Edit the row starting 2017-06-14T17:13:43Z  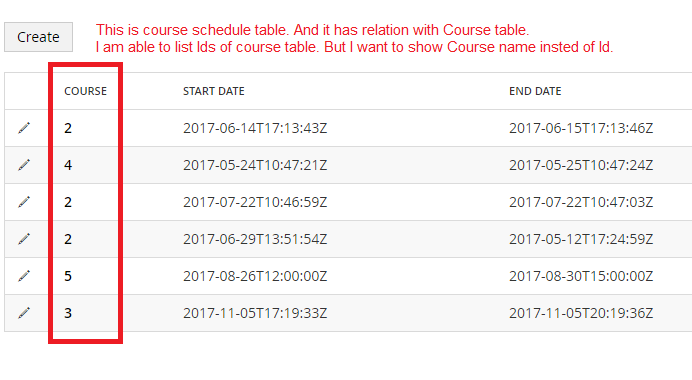24,128
